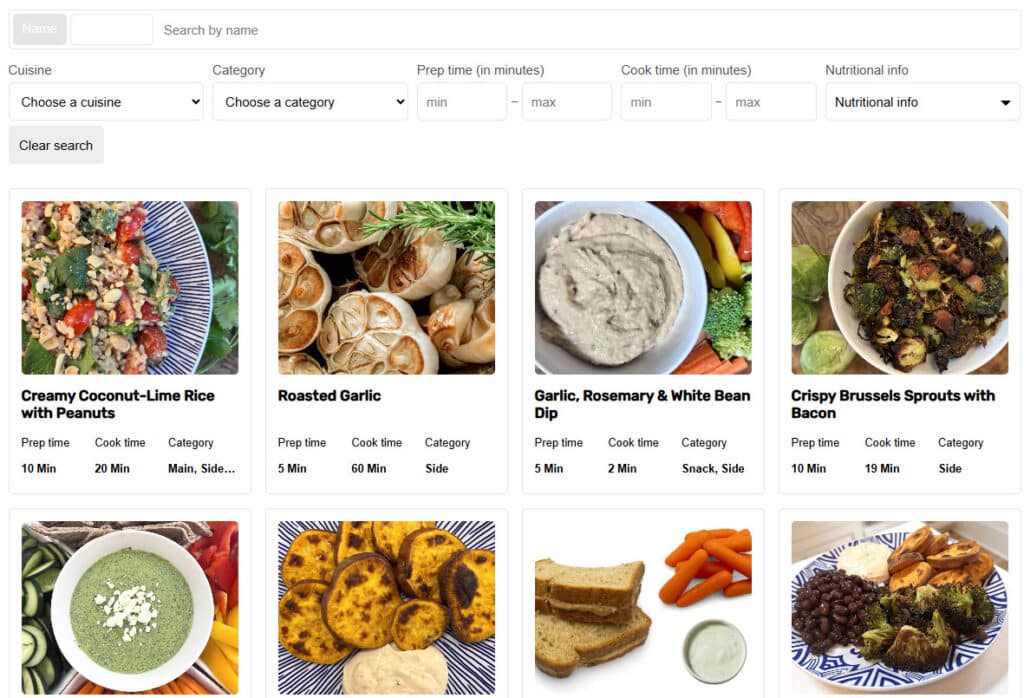Screen dimensions: 1024x698
Task: Open the Roasted Garlic recipe
Action: click(x=329, y=395)
